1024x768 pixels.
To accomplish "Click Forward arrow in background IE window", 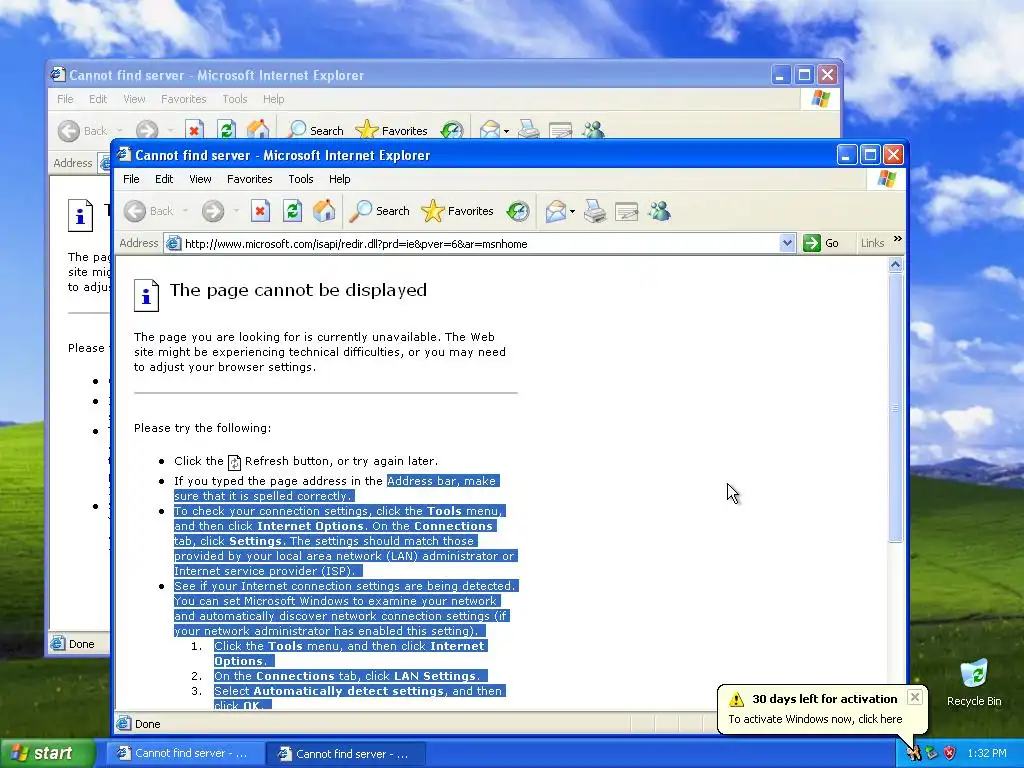I will coord(147,131).
